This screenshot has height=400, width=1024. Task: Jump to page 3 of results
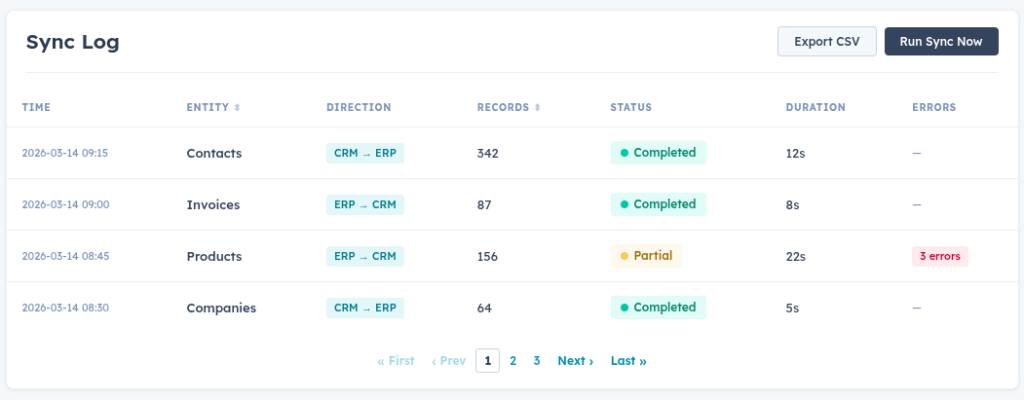537,361
